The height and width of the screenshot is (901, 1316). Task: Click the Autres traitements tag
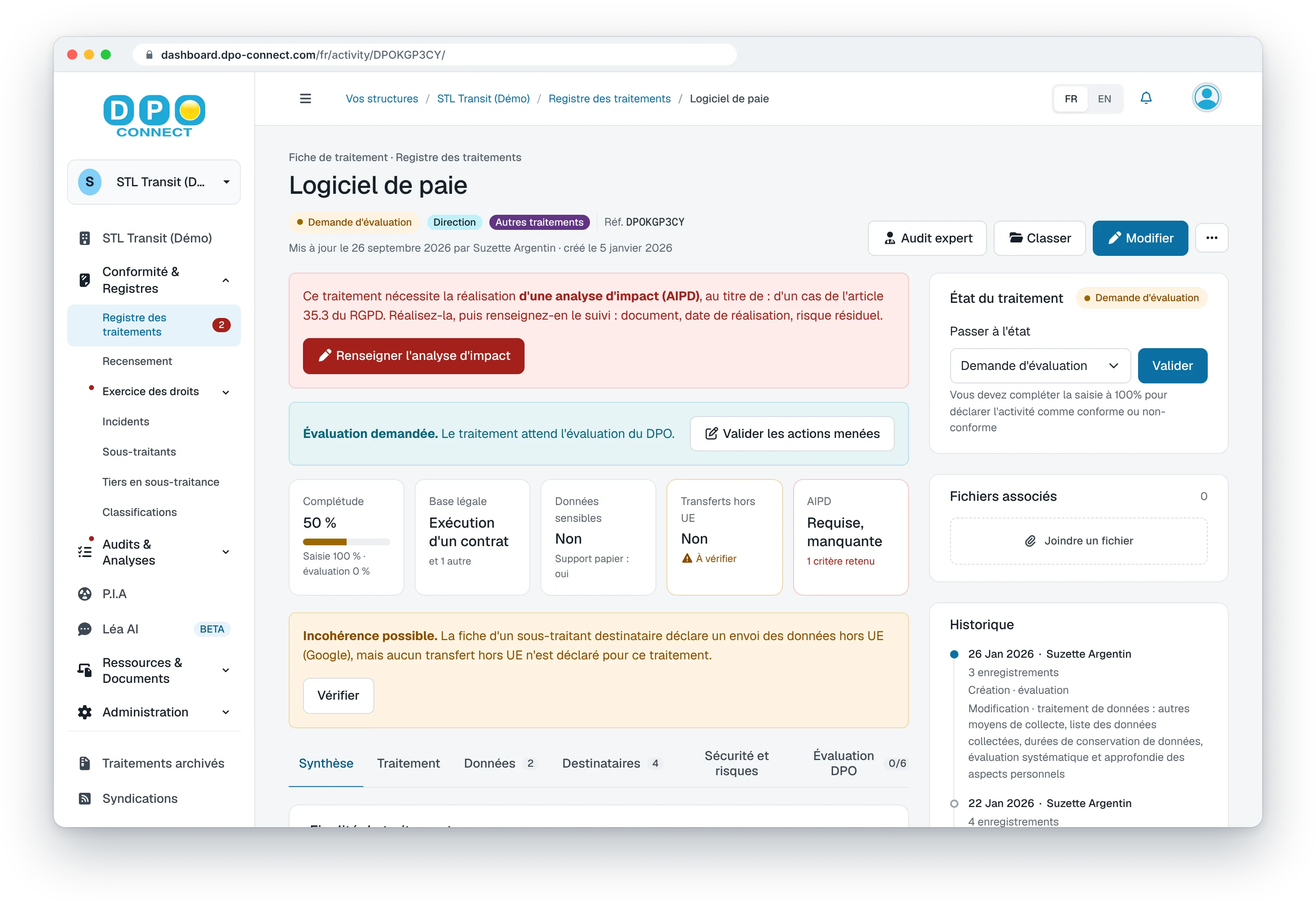pyautogui.click(x=539, y=222)
